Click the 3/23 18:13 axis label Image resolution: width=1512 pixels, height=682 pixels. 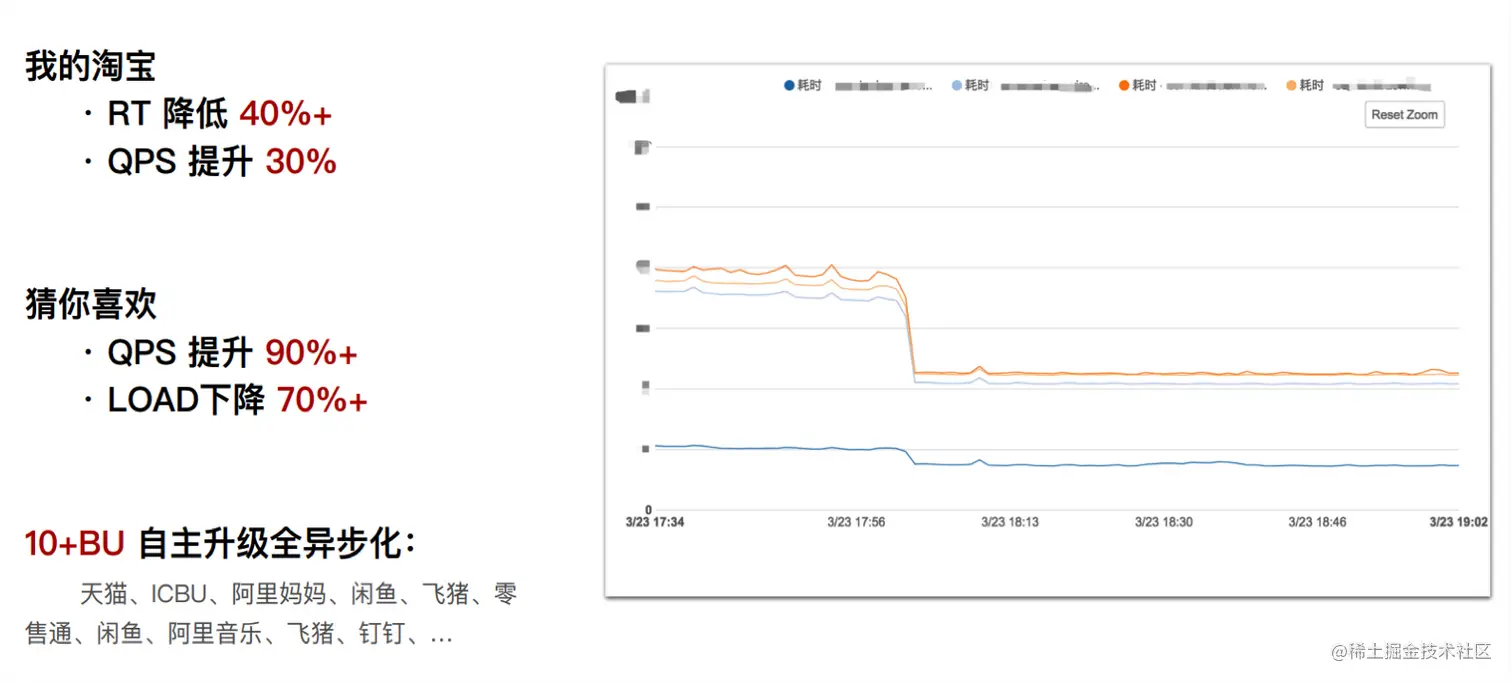(1010, 522)
